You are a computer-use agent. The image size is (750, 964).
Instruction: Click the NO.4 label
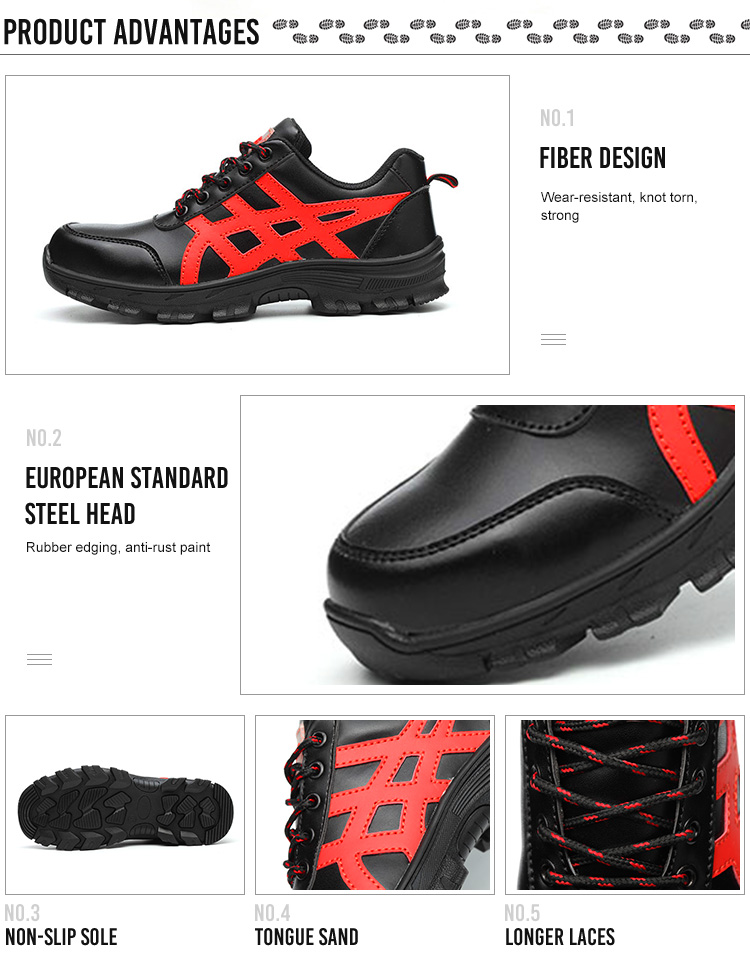(272, 912)
